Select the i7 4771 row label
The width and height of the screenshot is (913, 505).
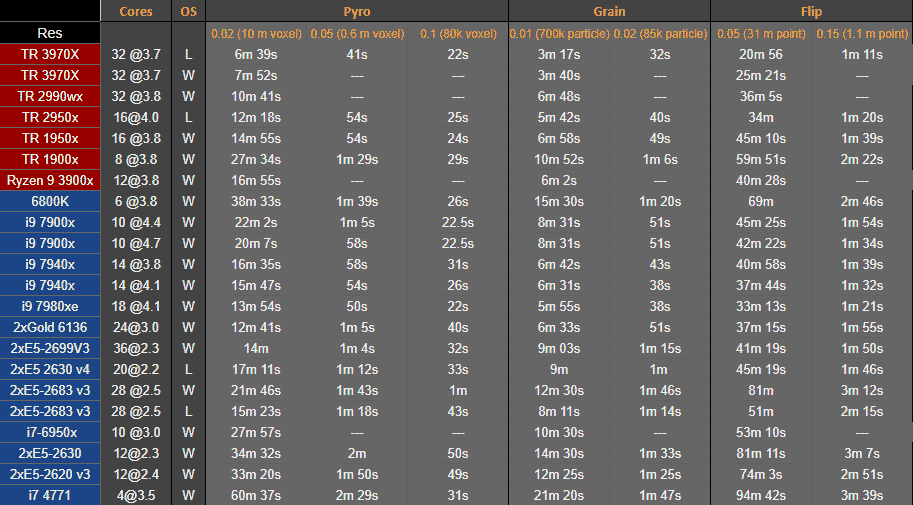(x=50, y=495)
